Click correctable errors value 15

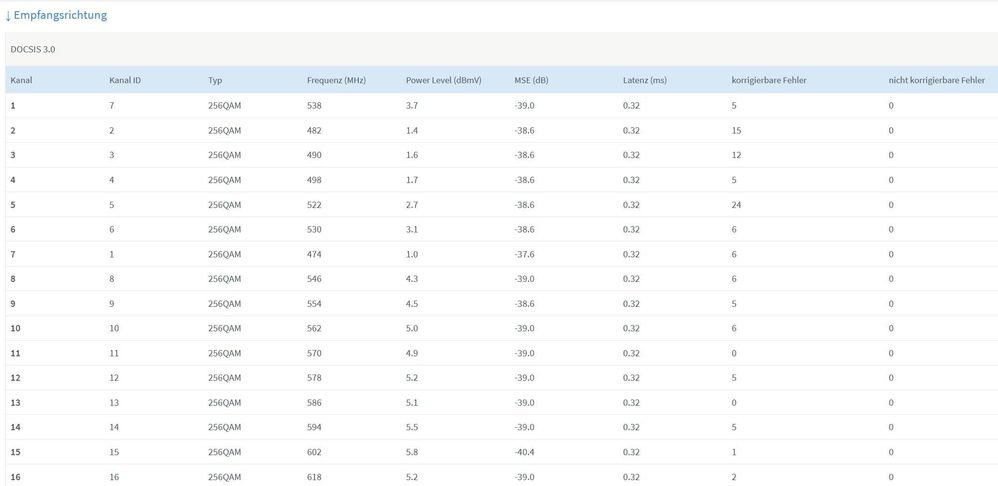[736, 130]
